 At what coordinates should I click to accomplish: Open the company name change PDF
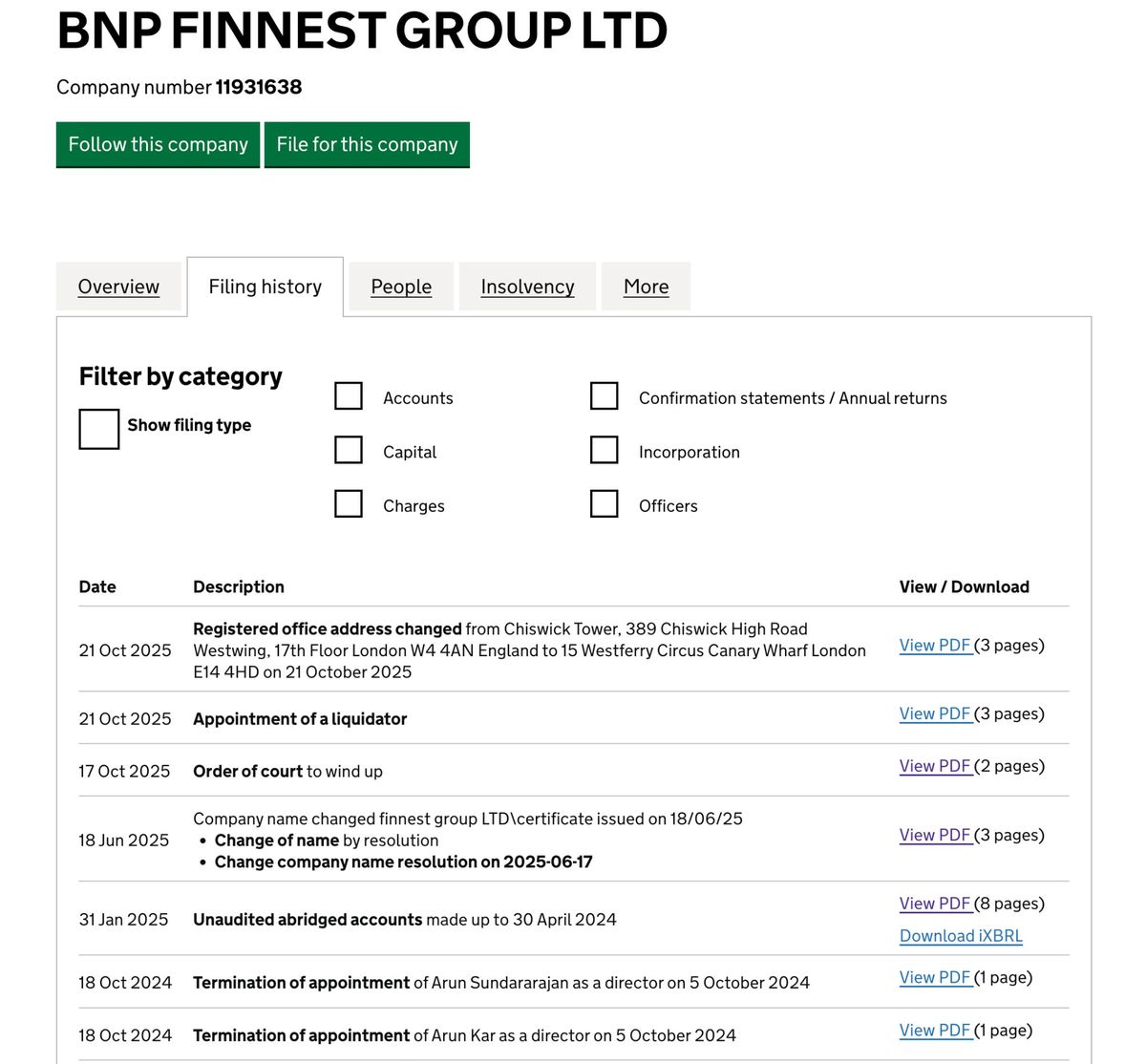pos(936,835)
